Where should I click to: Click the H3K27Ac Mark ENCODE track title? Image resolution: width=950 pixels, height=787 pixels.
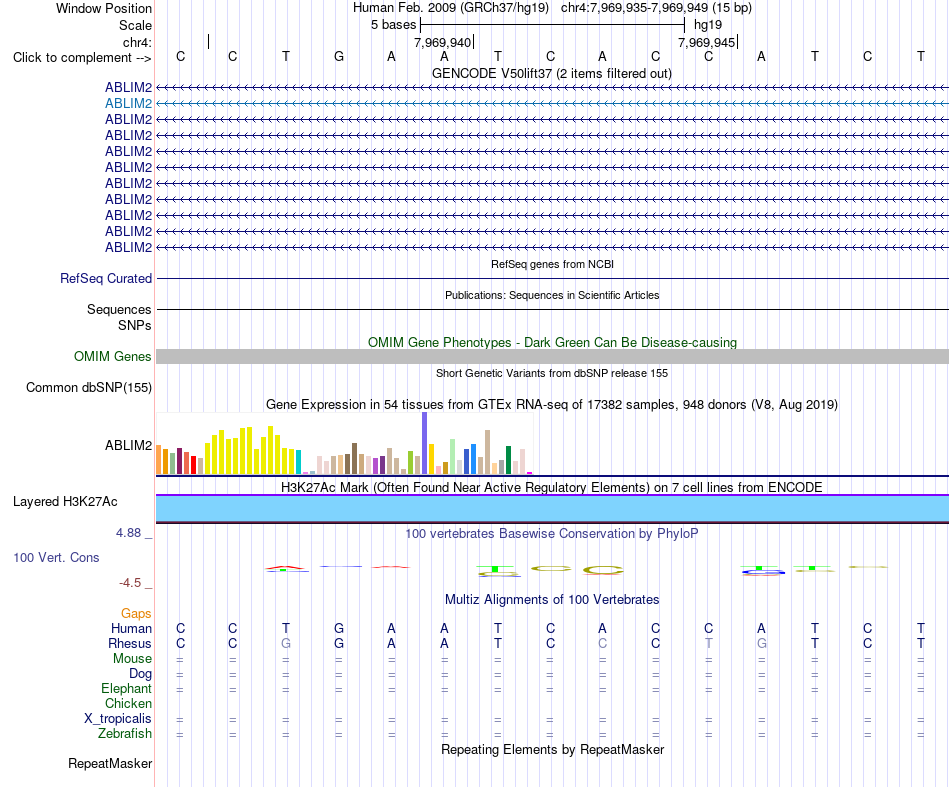(552, 488)
